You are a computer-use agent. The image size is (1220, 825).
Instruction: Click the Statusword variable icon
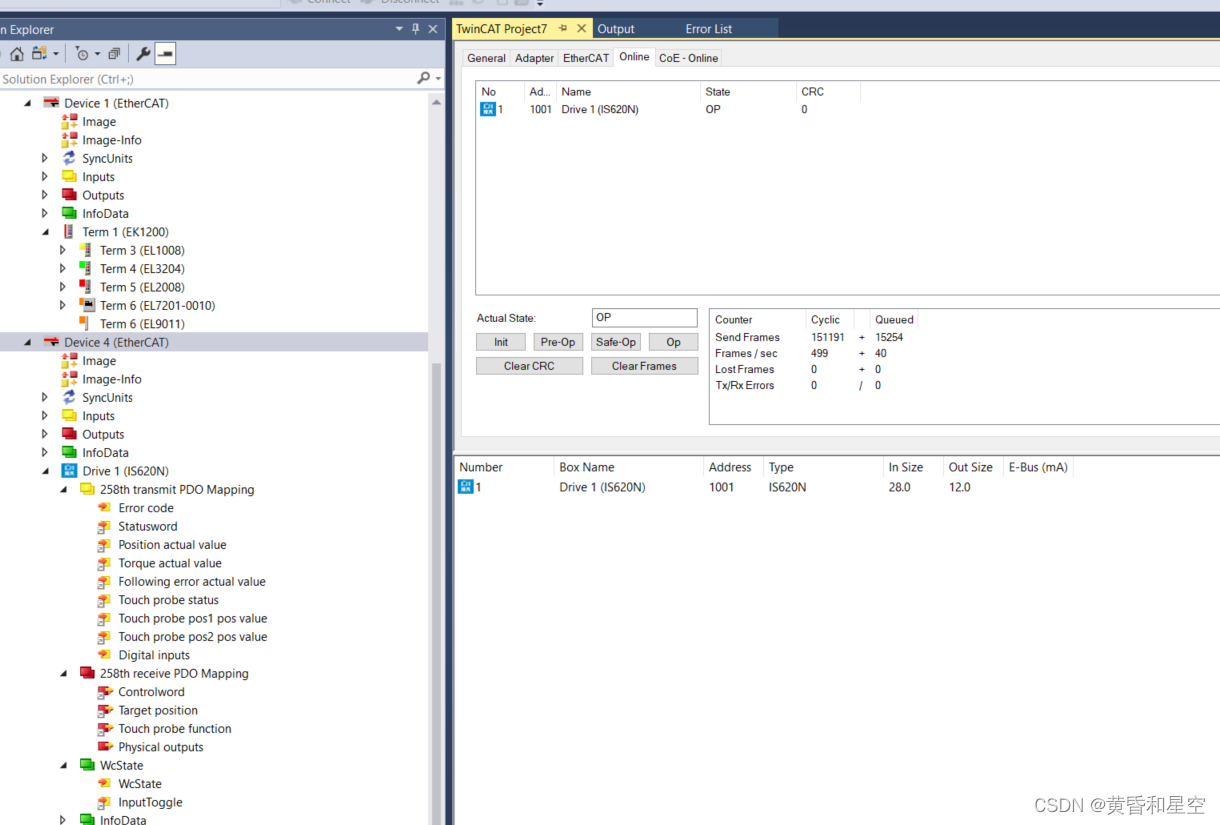coord(104,526)
